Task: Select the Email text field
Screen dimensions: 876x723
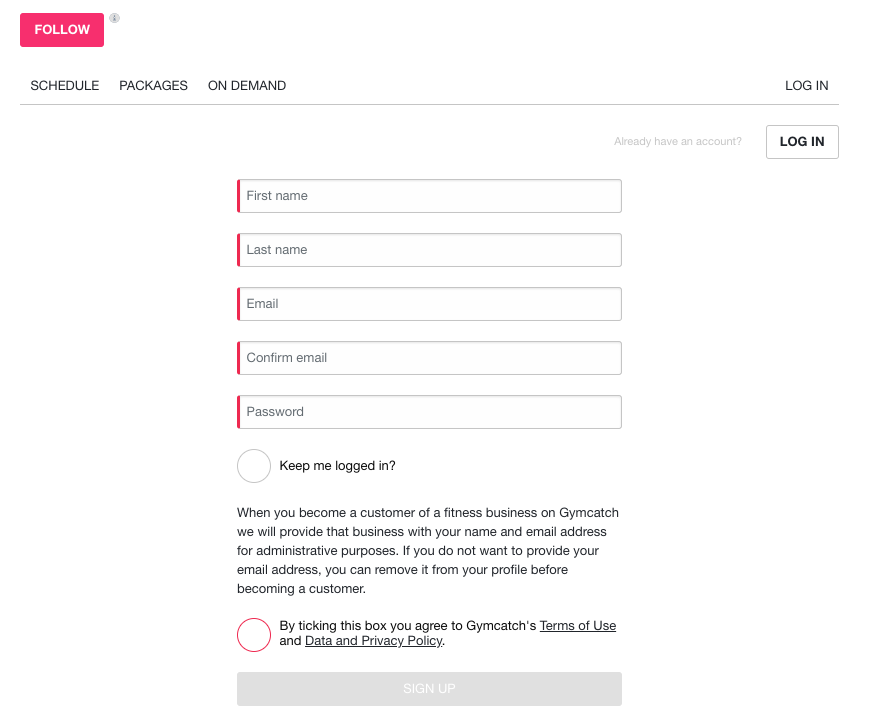Action: [x=429, y=304]
